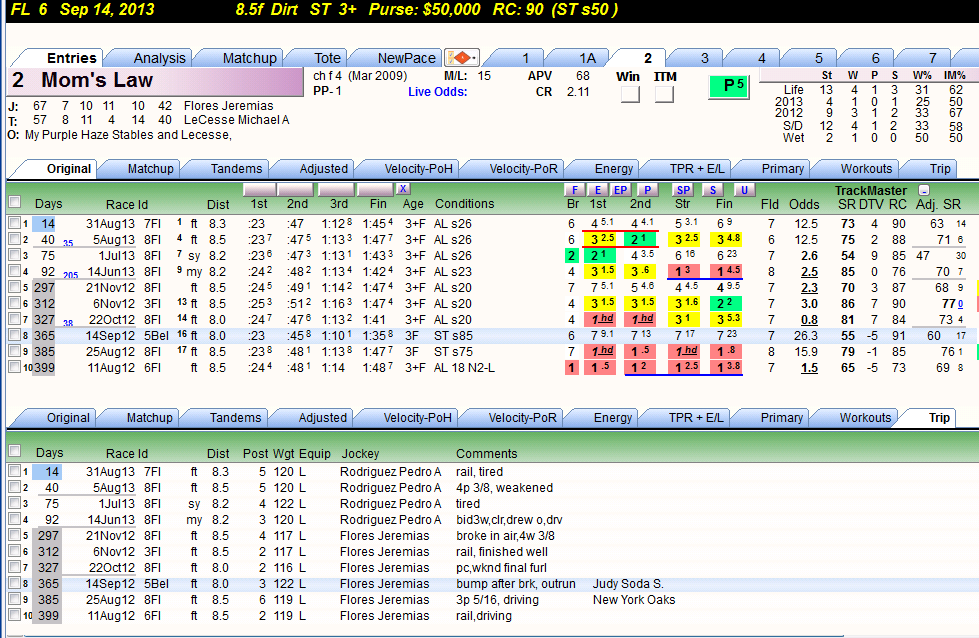Open the dropdown arrow beside the orange diamond
This screenshot has height=638, width=979.
pyautogui.click(x=475, y=58)
